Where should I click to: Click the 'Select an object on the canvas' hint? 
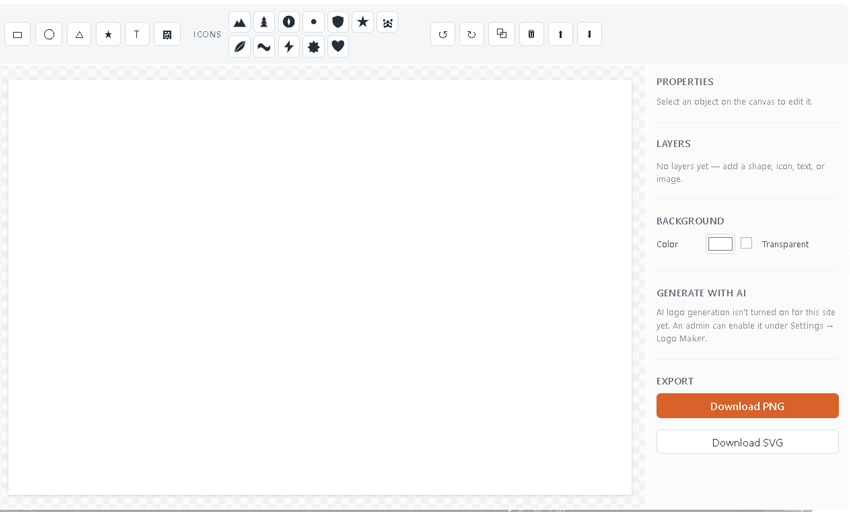(x=734, y=102)
